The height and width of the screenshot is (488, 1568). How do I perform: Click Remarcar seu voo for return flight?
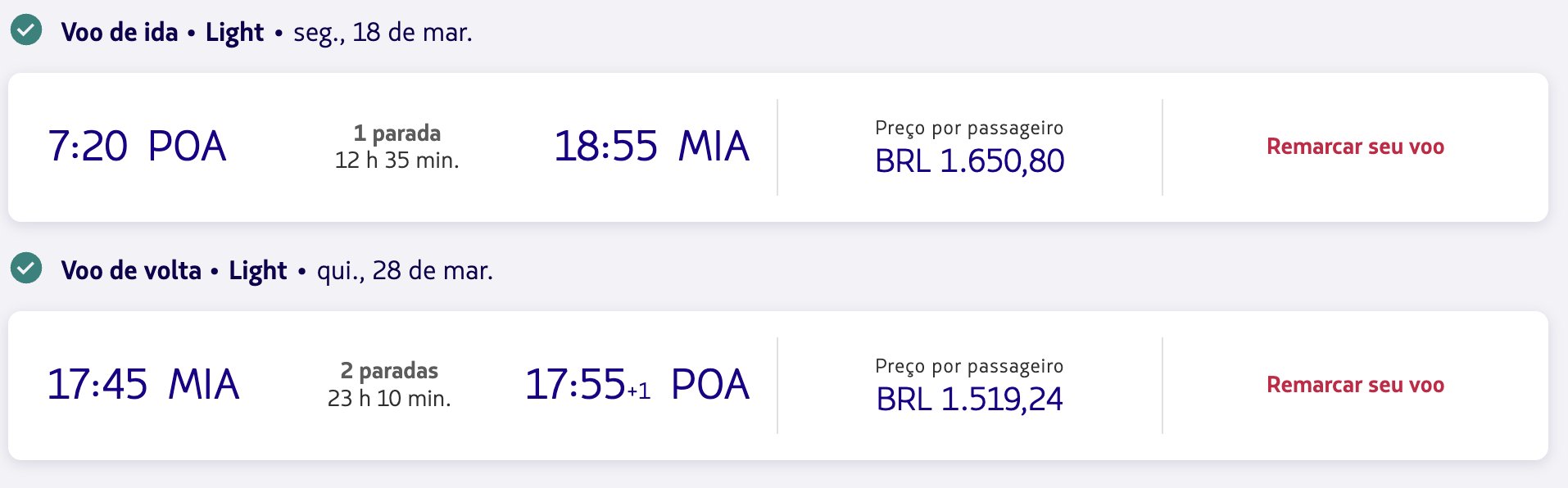pyautogui.click(x=1355, y=385)
